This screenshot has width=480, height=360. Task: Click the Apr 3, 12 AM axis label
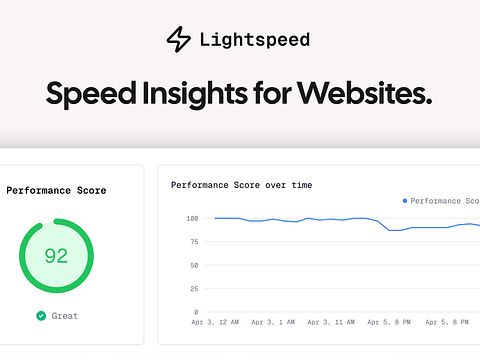coord(215,322)
